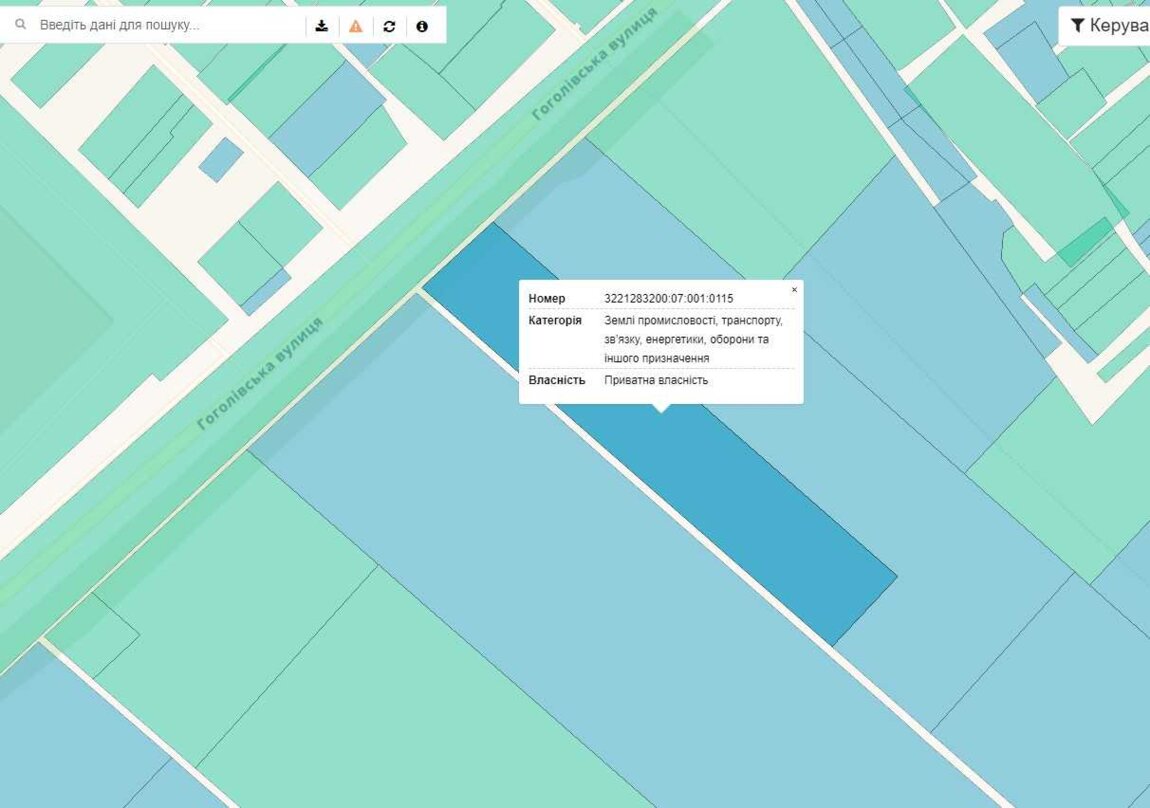Open the orange warning triangle icon

click(356, 26)
